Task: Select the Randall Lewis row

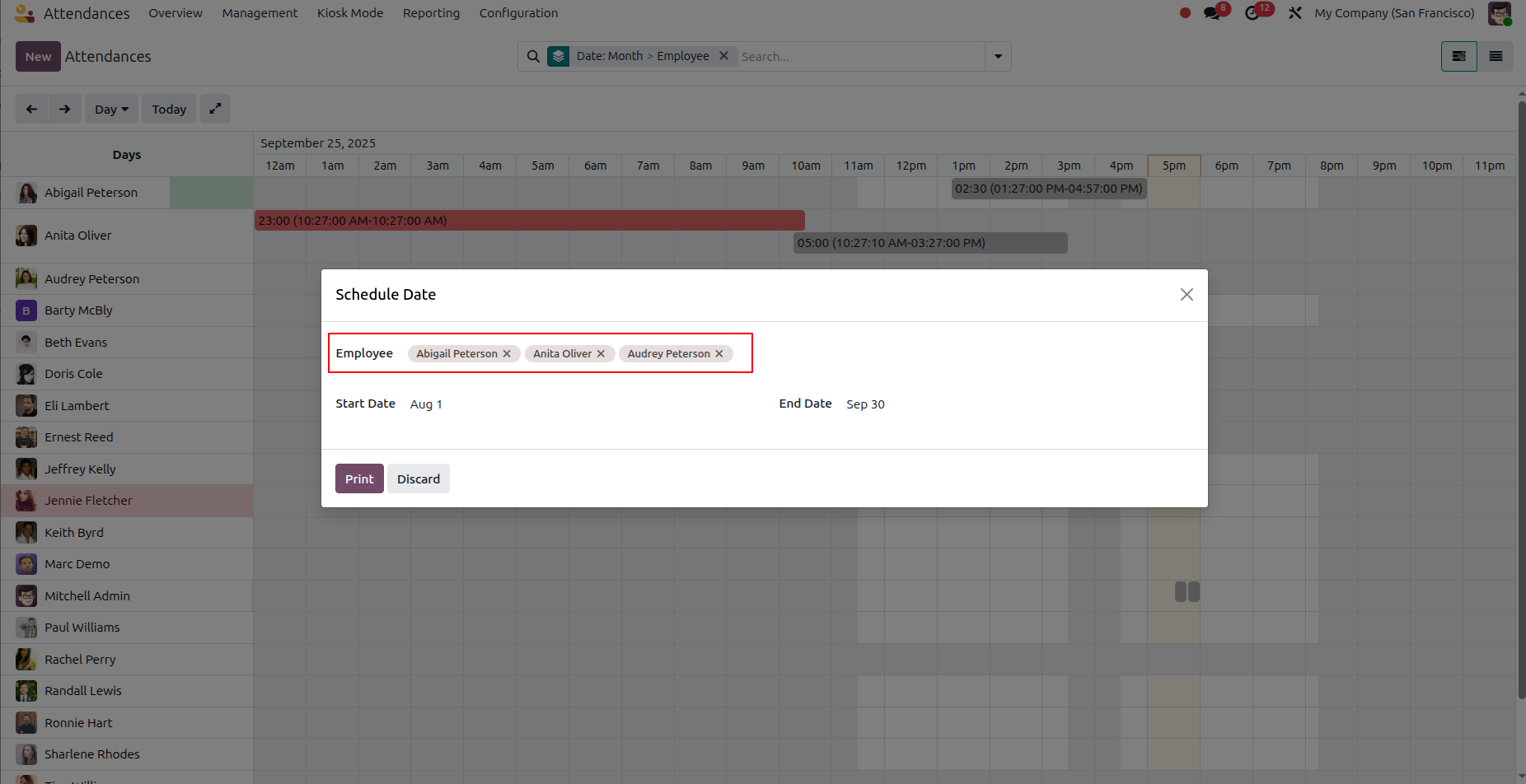Action: [x=127, y=691]
